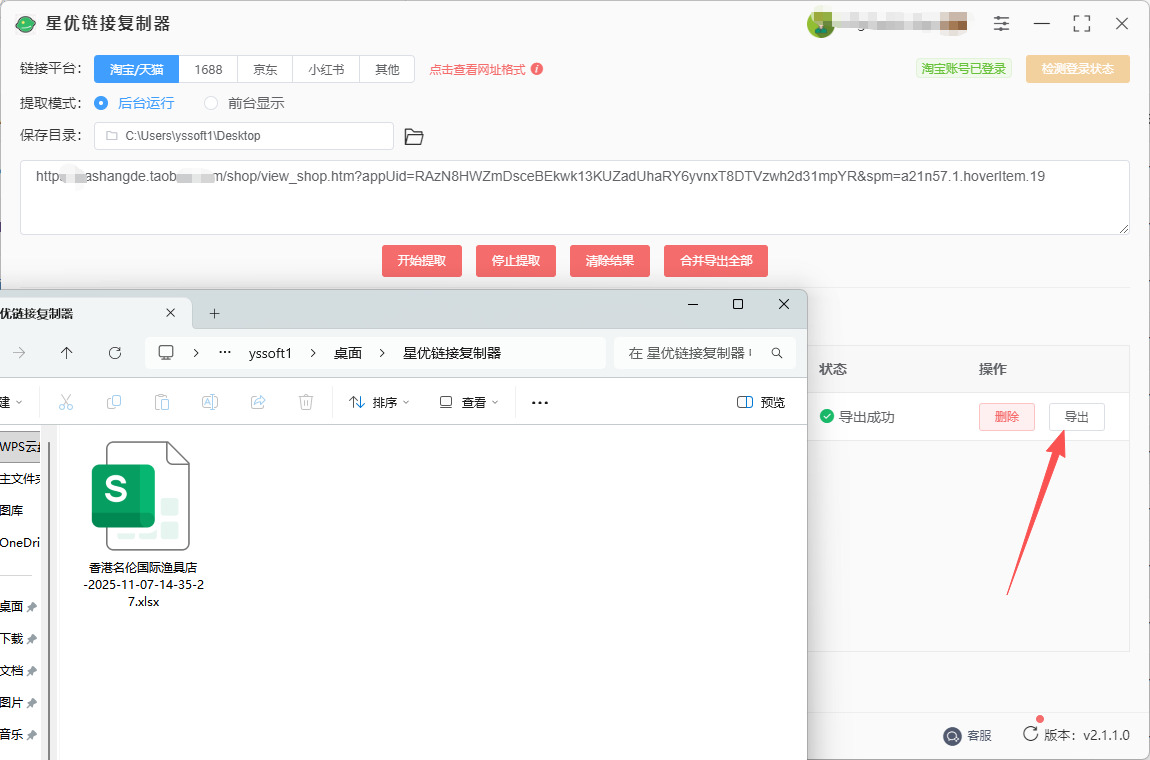This screenshot has height=760, width=1150.
Task: Switch to the 京东 platform tab
Action: click(265, 70)
